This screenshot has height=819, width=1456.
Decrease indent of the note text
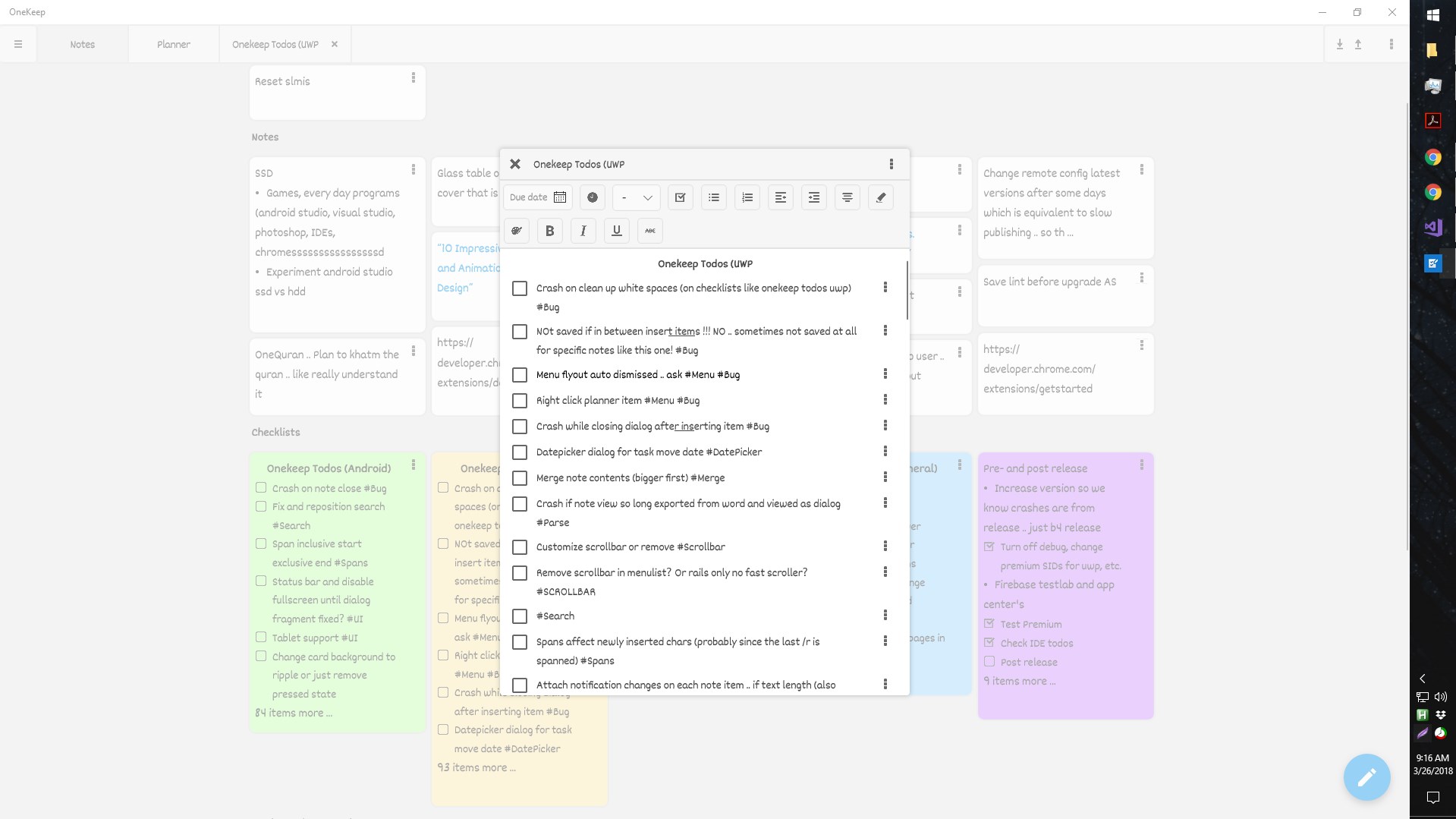[x=781, y=197]
